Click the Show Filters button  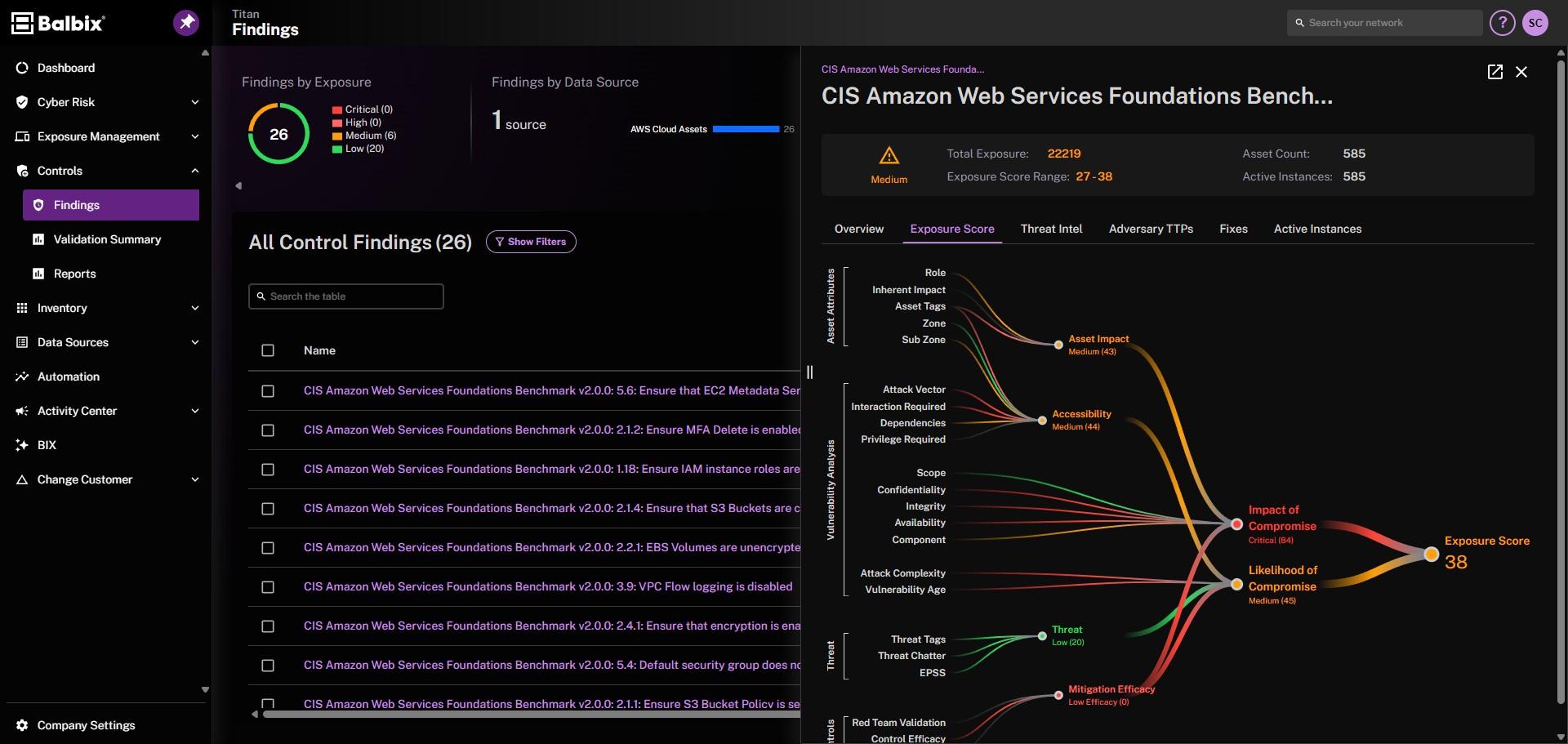(531, 242)
